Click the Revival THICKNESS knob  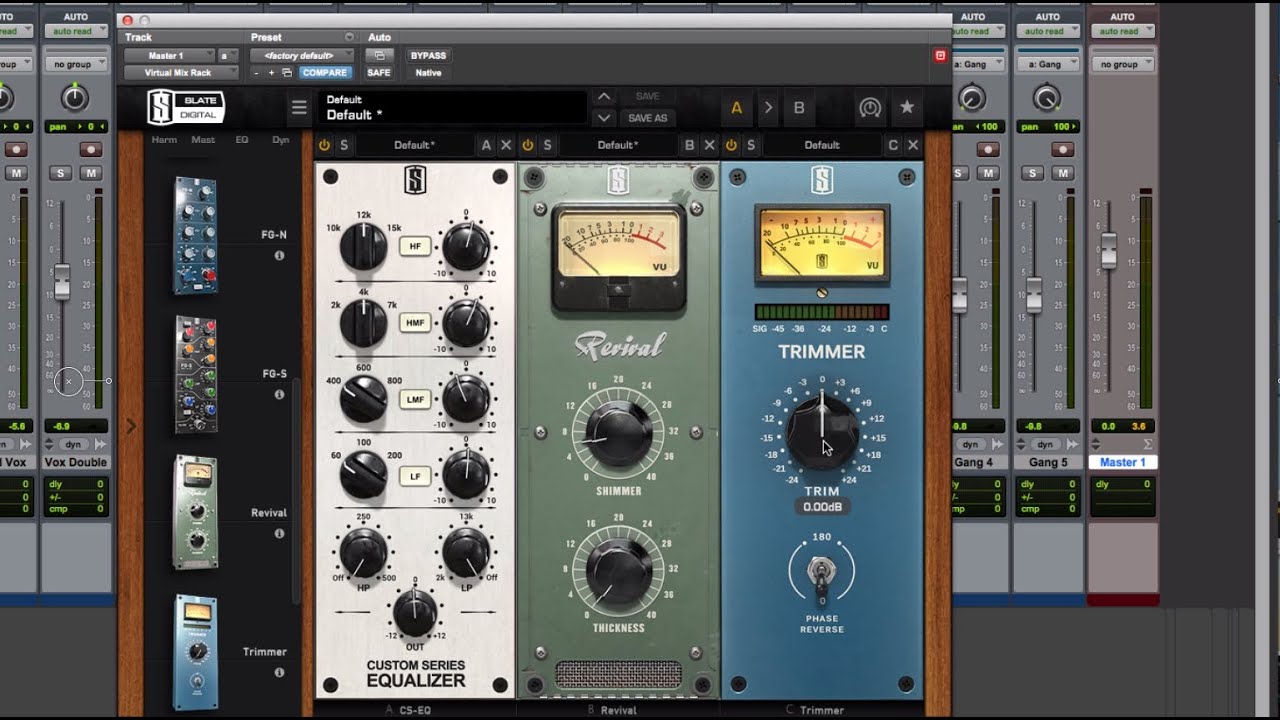tap(619, 571)
